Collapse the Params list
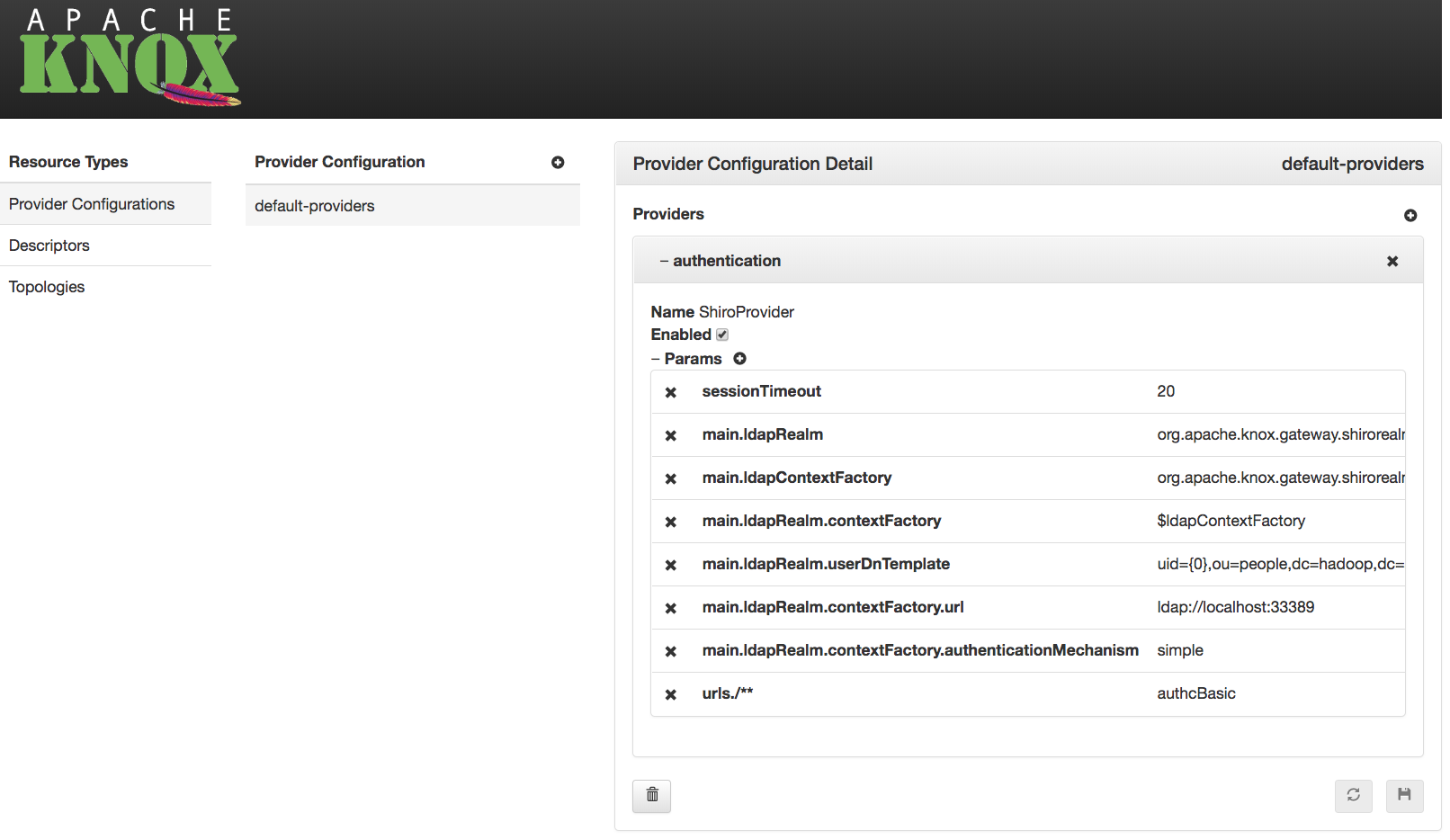The height and width of the screenshot is (840, 1450). (656, 358)
